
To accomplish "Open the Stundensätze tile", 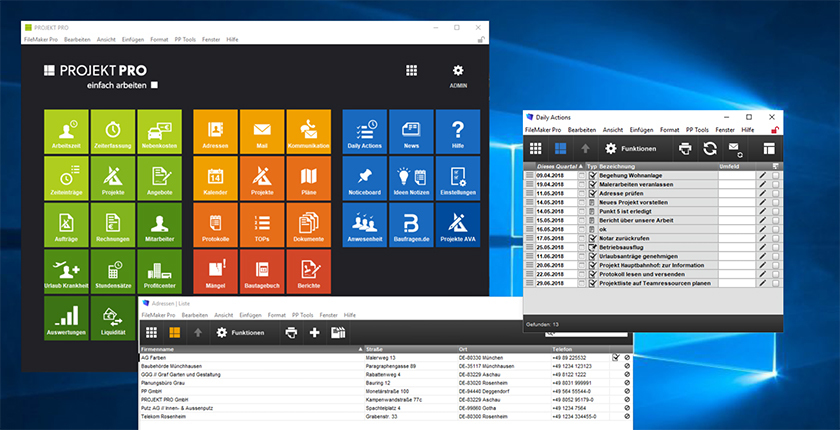I will click(113, 271).
